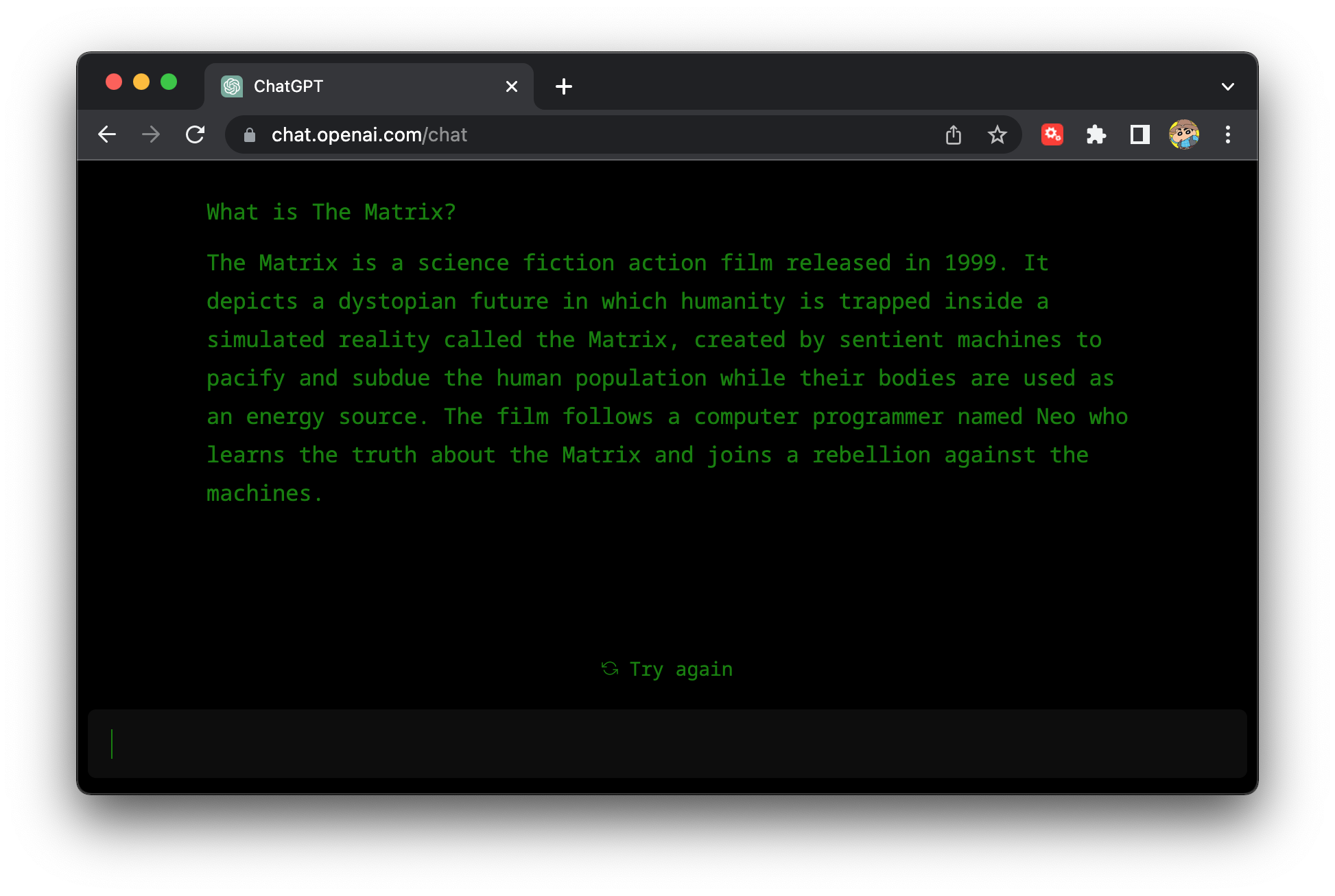Viewport: 1335px width, 896px height.
Task: Click the Try again button
Action: click(x=680, y=669)
